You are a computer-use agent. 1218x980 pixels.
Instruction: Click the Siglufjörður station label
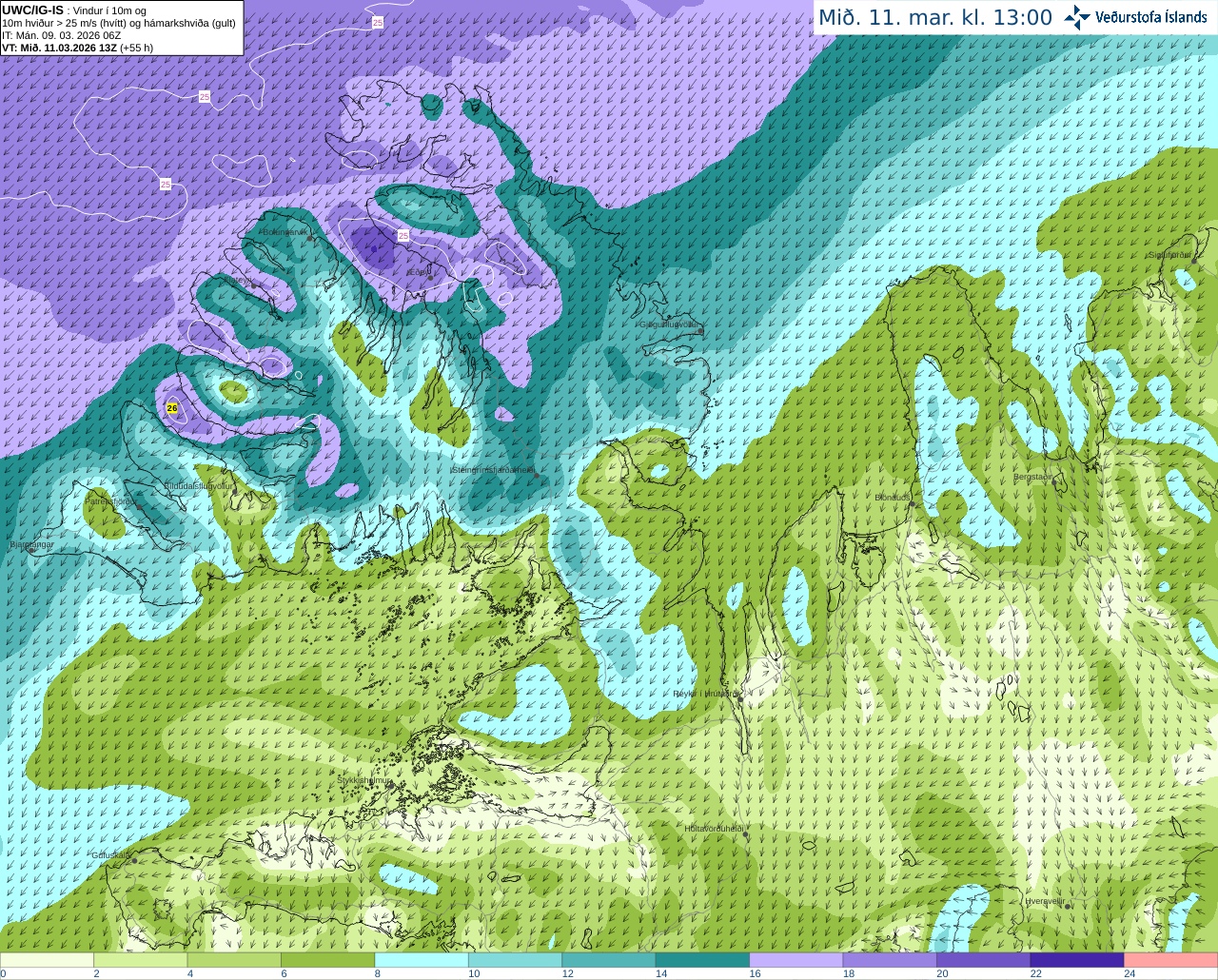pos(1169,255)
